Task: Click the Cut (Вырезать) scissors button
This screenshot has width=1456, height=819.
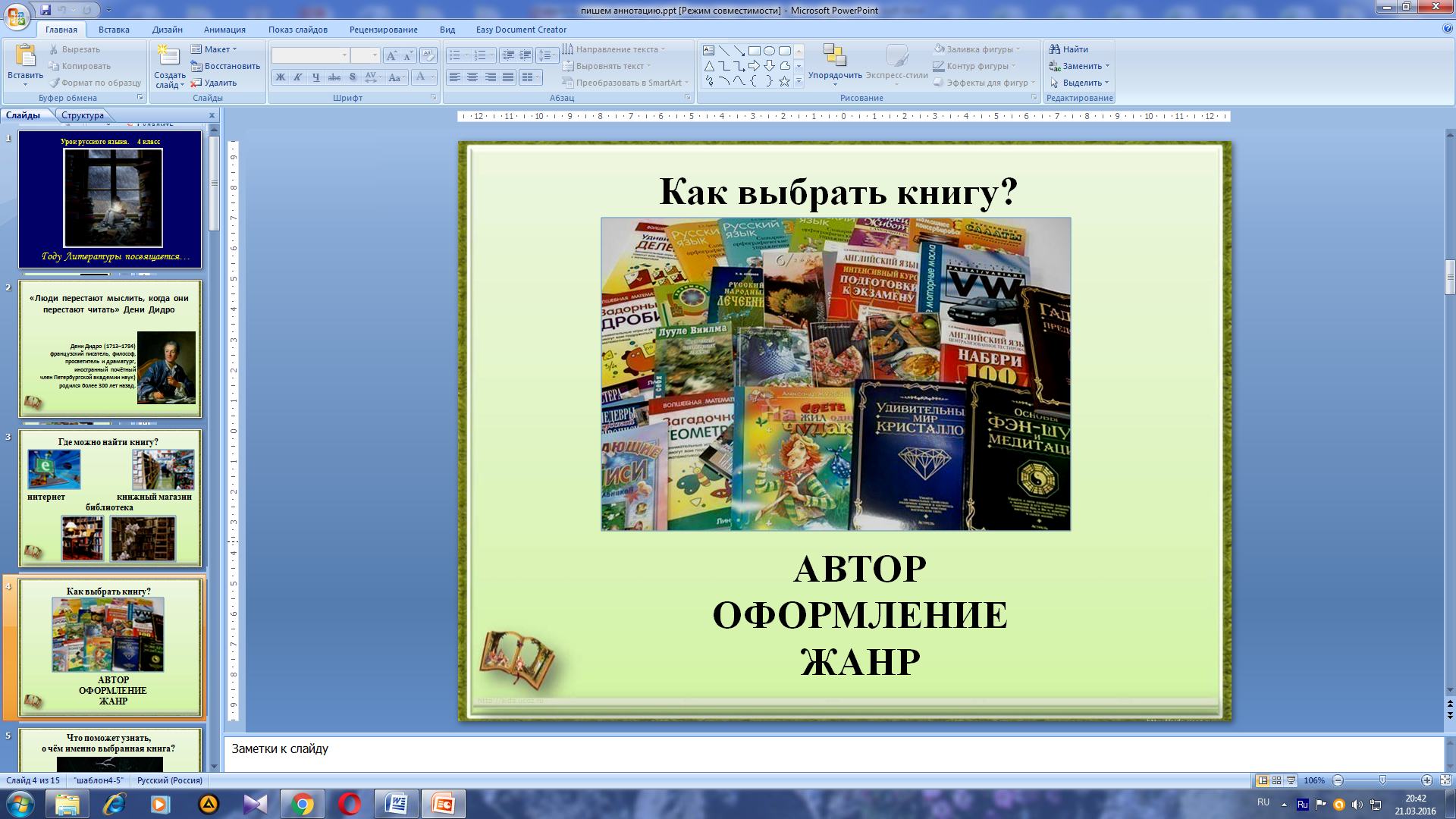Action: click(x=74, y=49)
